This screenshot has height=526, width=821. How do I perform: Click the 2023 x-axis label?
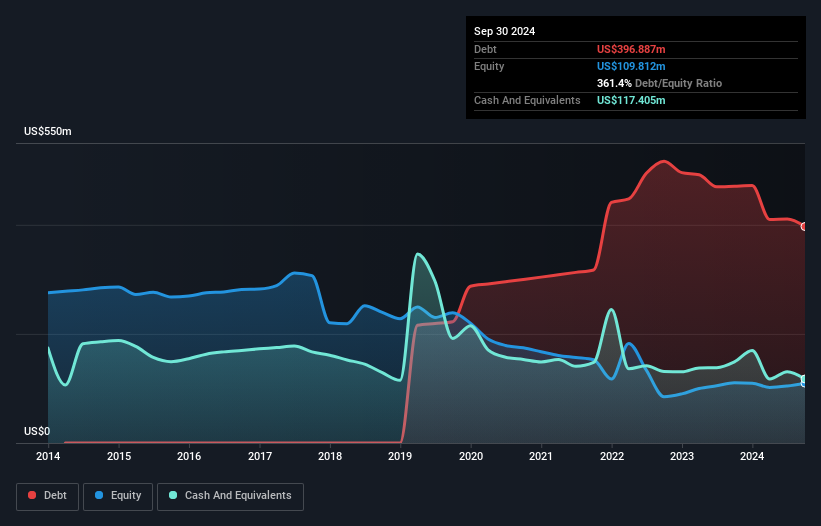pos(682,456)
